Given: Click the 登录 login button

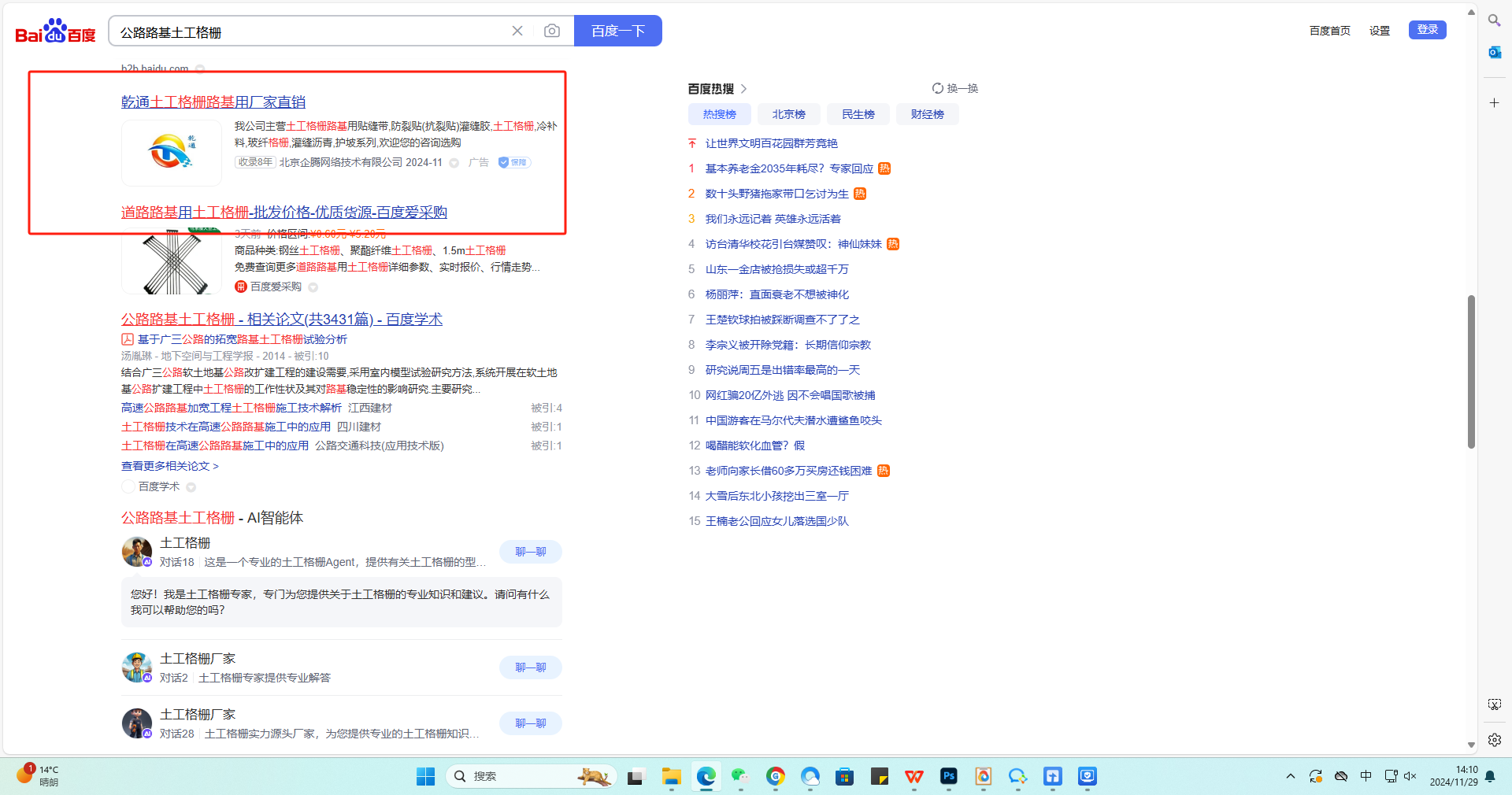Looking at the screenshot, I should [1427, 30].
